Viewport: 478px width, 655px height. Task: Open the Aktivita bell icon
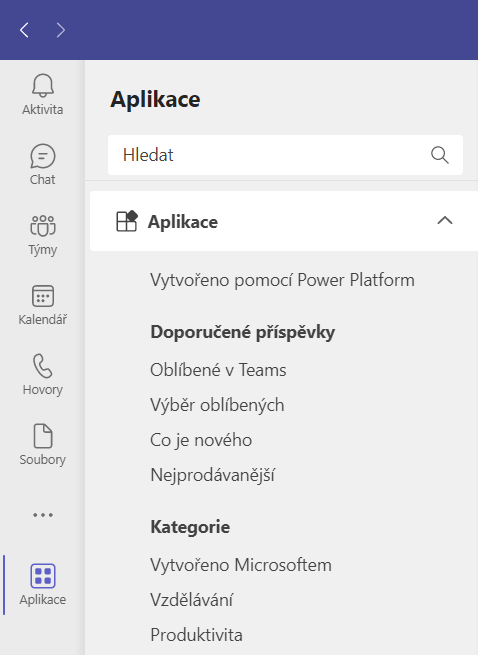point(43,94)
